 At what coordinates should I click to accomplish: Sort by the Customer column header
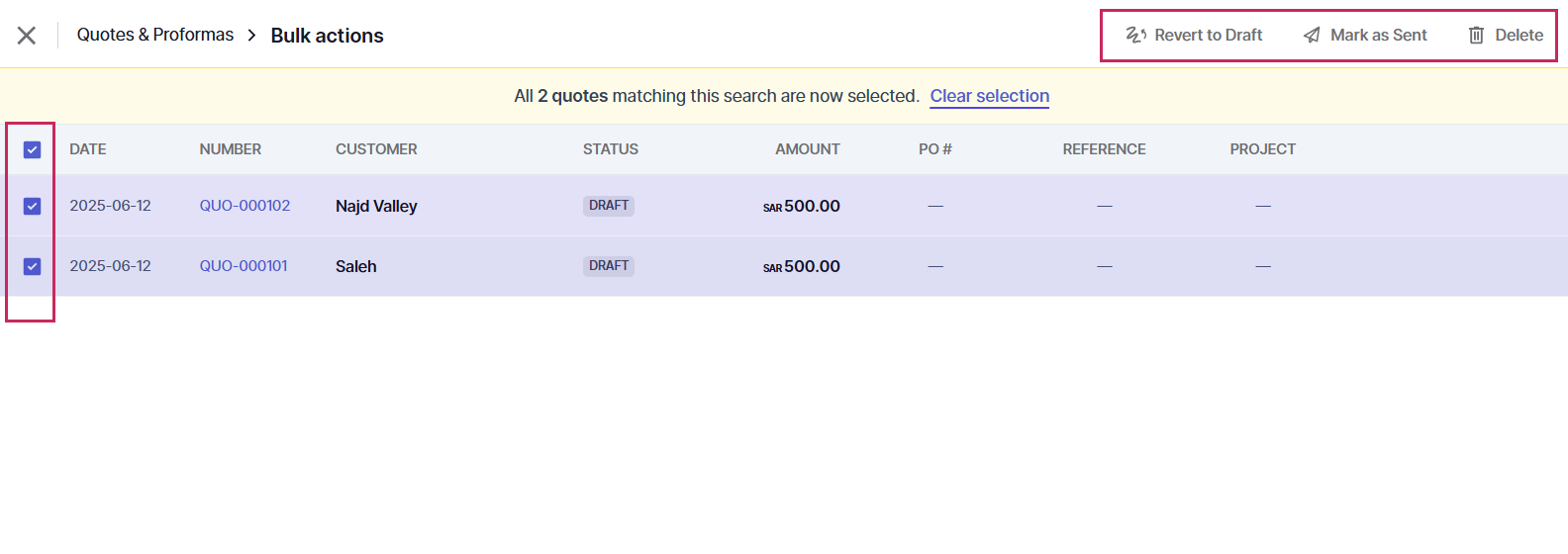click(x=376, y=149)
